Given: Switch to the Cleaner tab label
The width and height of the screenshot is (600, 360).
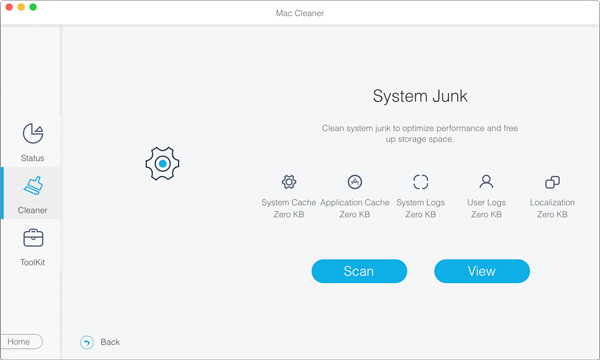Looking at the screenshot, I should click(x=33, y=210).
